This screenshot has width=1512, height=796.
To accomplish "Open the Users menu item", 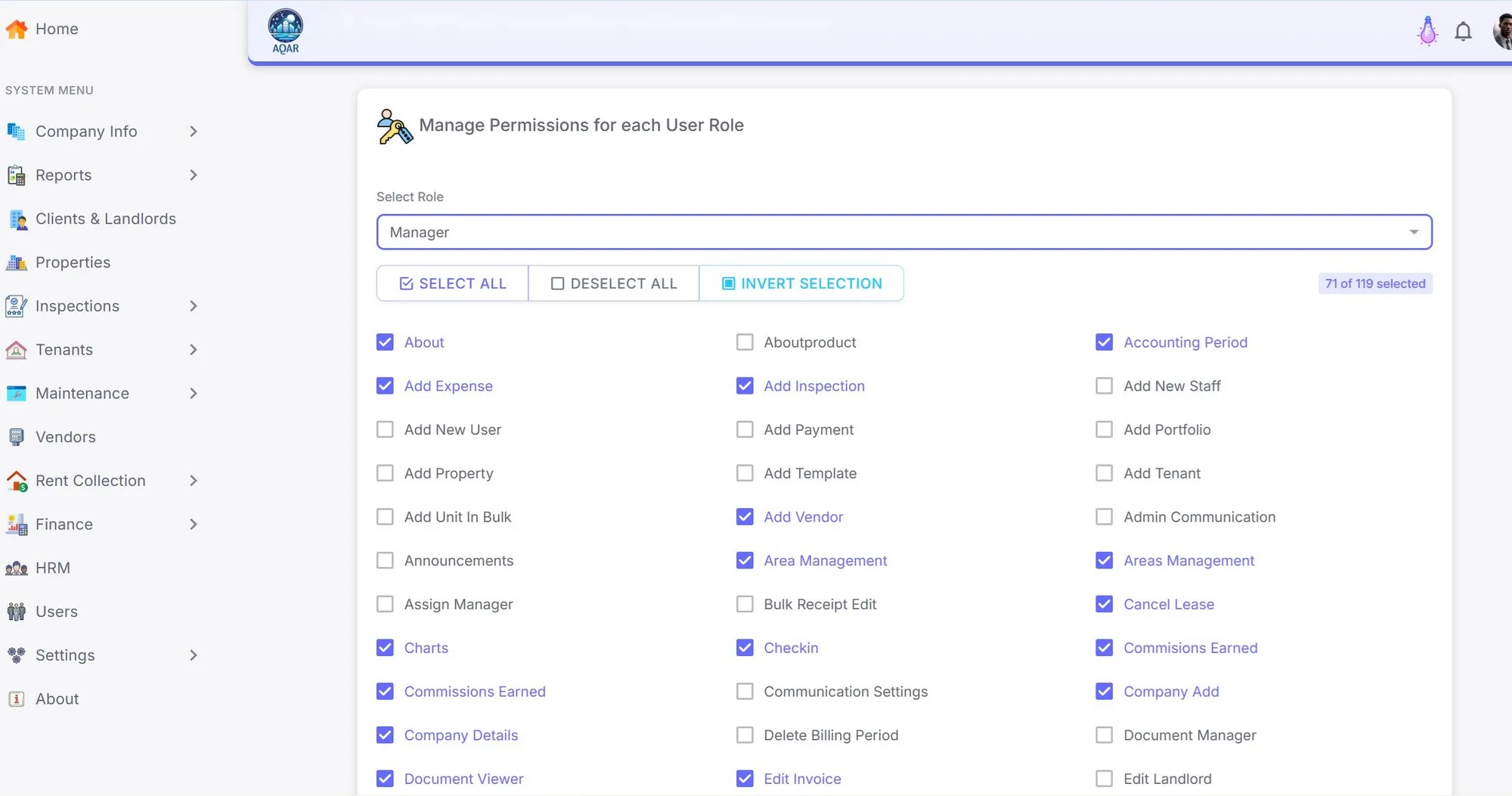I will pos(57,612).
